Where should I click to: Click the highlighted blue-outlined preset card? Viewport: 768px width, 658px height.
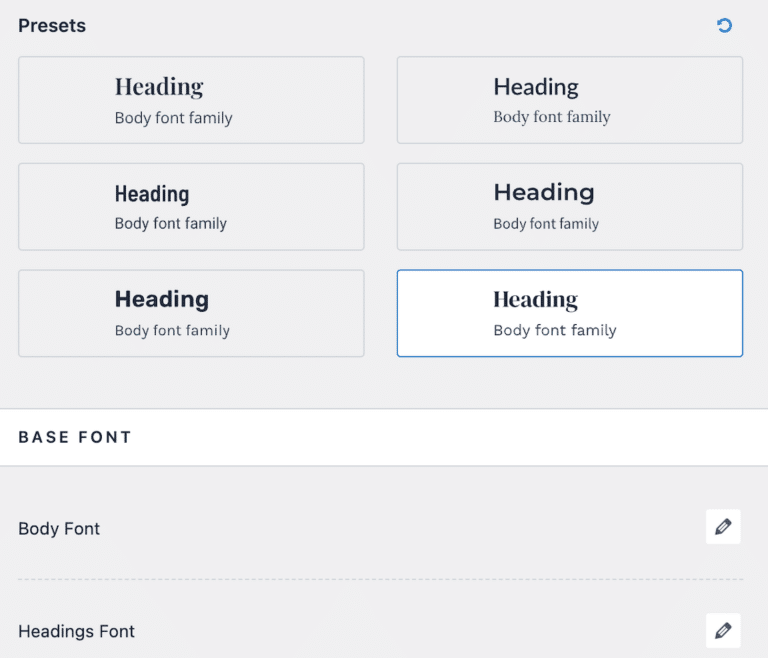570,313
